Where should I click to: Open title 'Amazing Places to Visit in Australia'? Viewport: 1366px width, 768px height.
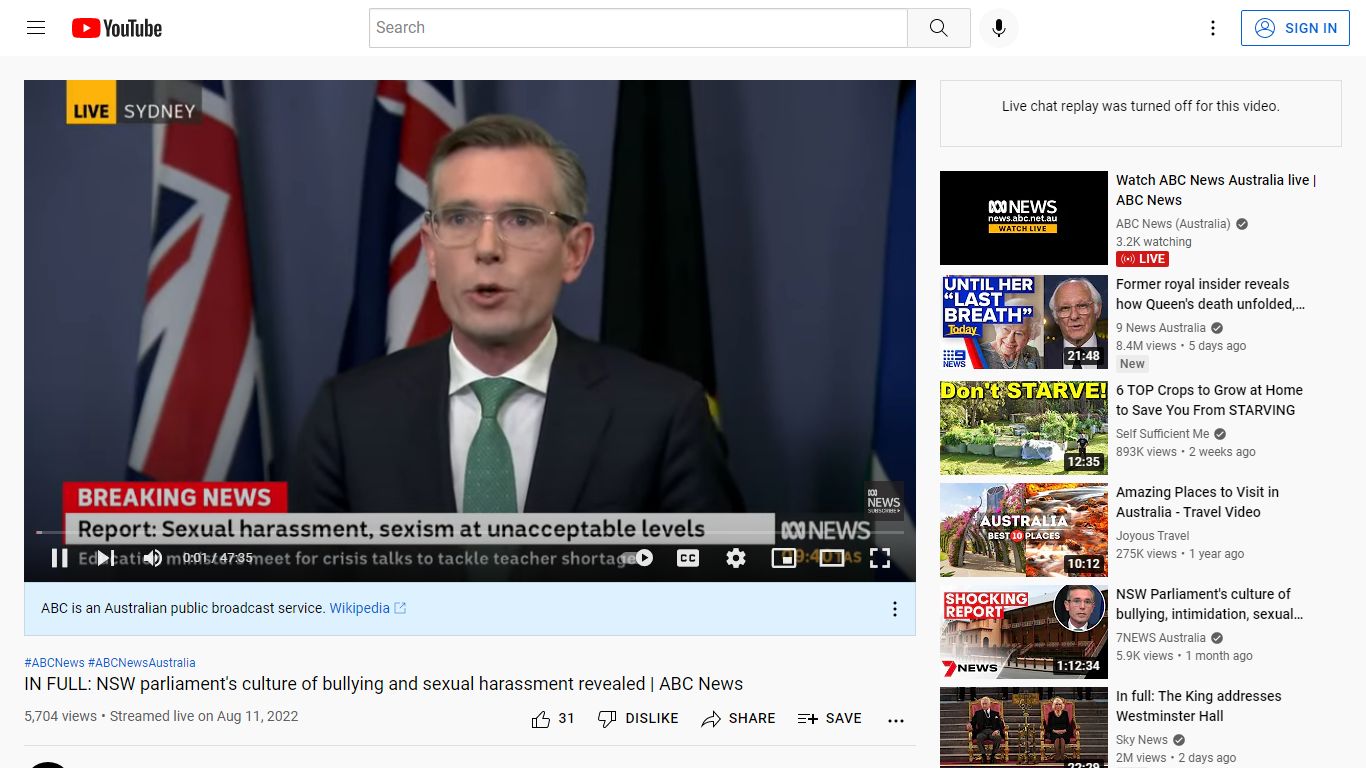click(1197, 502)
